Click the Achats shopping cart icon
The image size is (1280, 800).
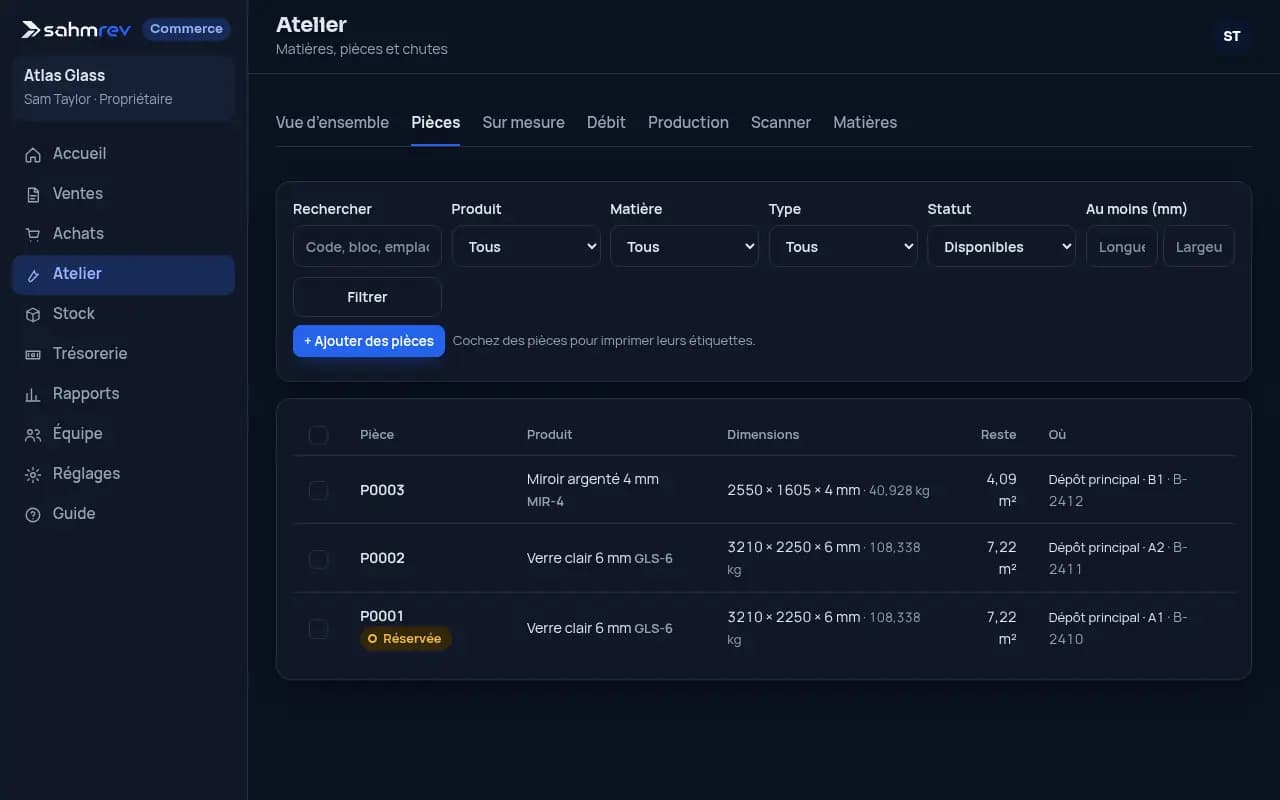point(33,234)
